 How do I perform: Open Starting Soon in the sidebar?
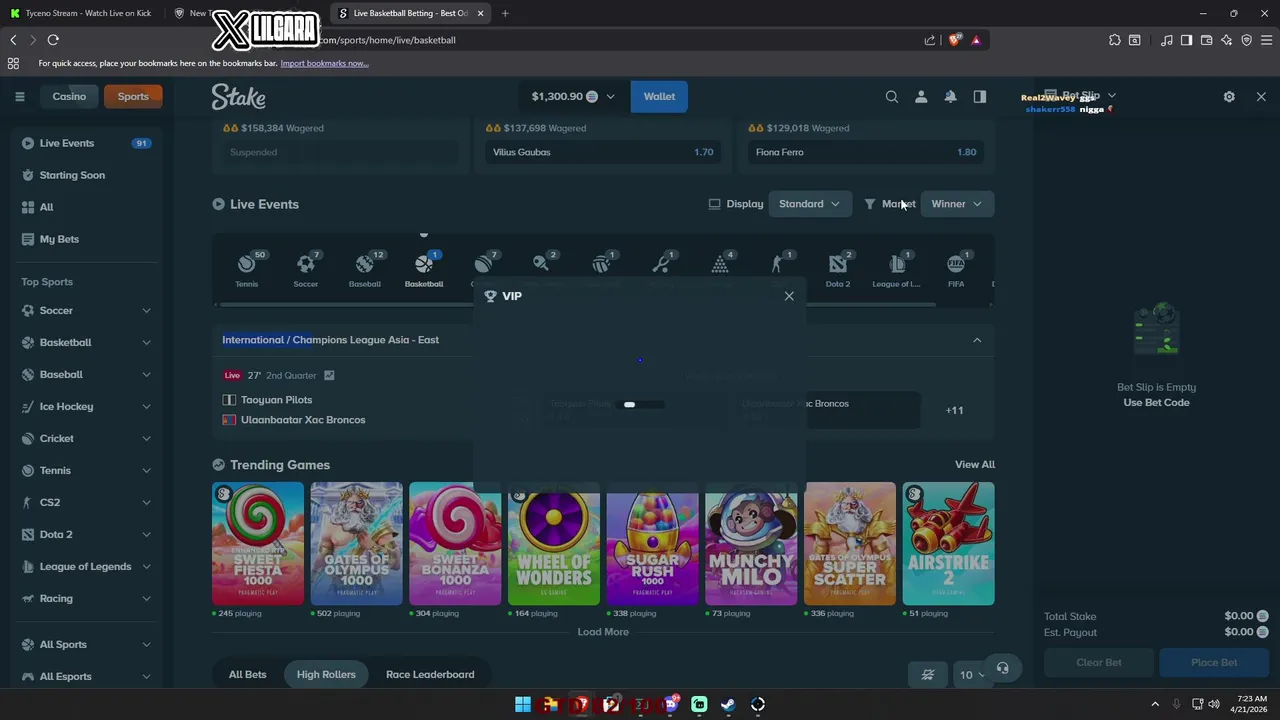[87, 175]
